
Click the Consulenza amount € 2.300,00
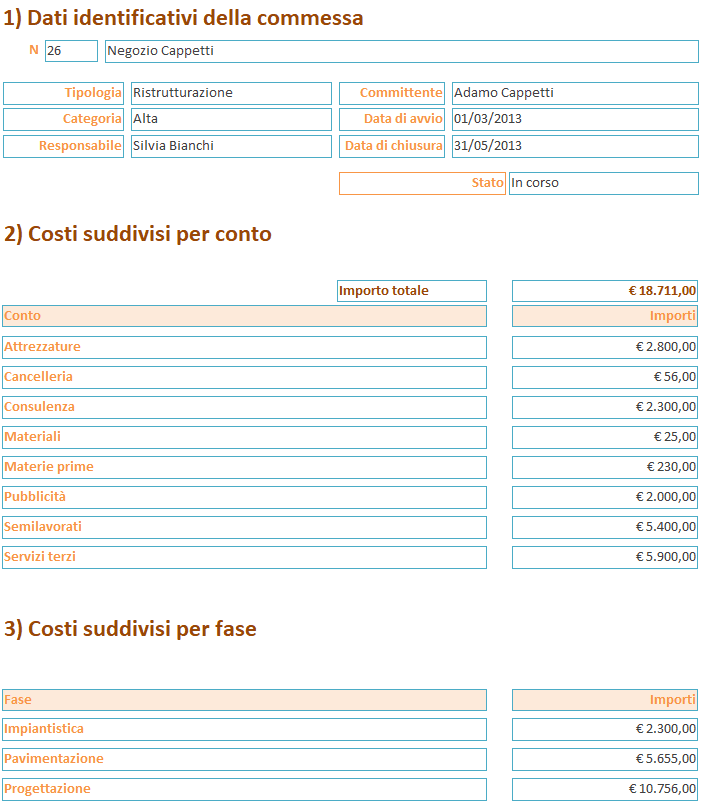click(605, 407)
